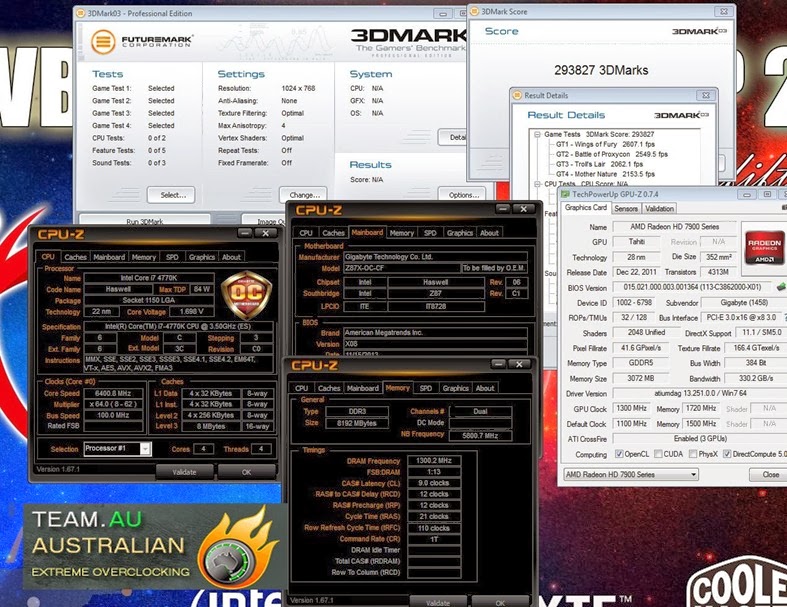Image resolution: width=787 pixels, height=607 pixels.
Task: Click the Options... button in 3DMark03
Action: pyautogui.click(x=462, y=195)
